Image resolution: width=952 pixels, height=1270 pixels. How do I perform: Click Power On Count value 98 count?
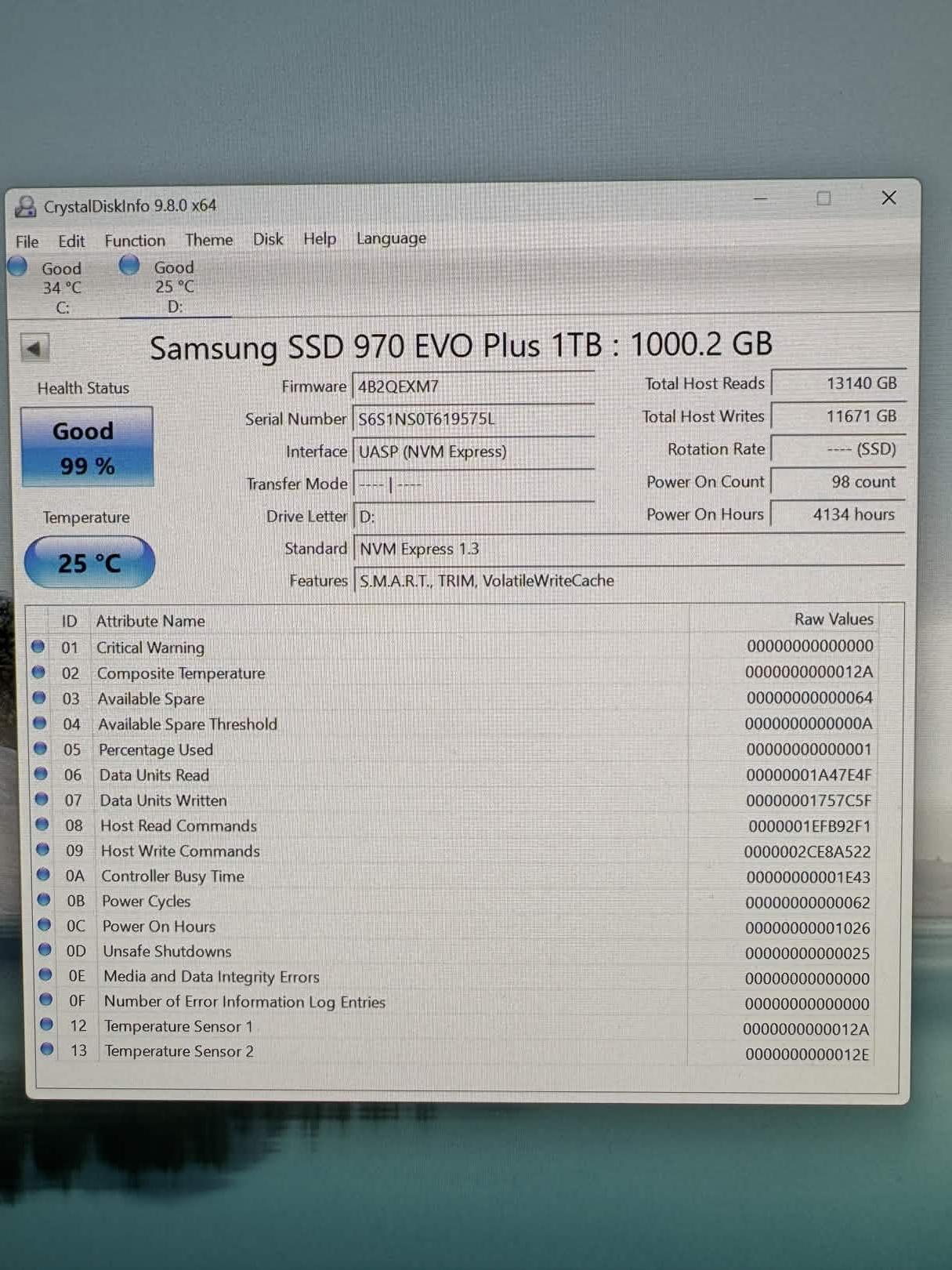tap(838, 481)
